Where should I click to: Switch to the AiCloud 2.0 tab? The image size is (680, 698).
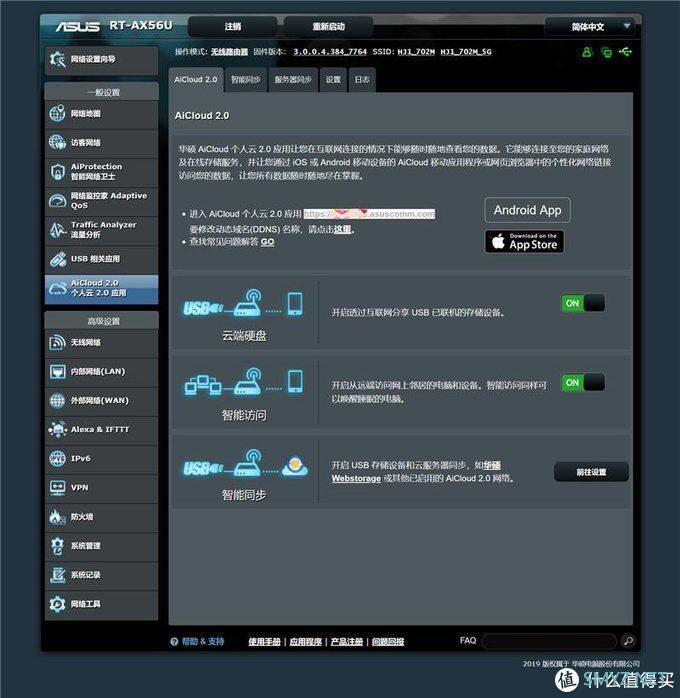(196, 80)
